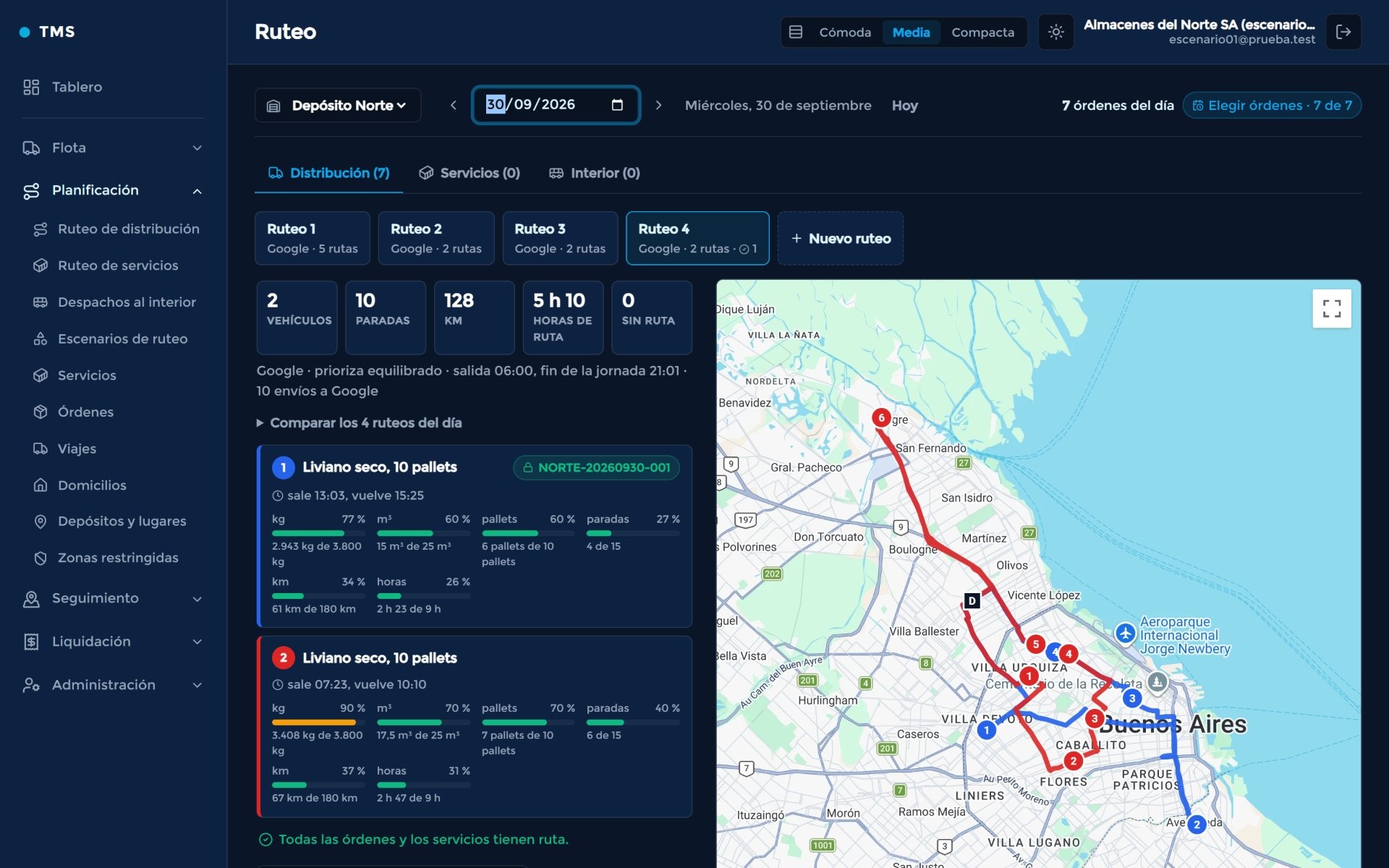Screen dimensions: 1389x868
Task: Click the logout icon in header
Action: pos(1343,32)
